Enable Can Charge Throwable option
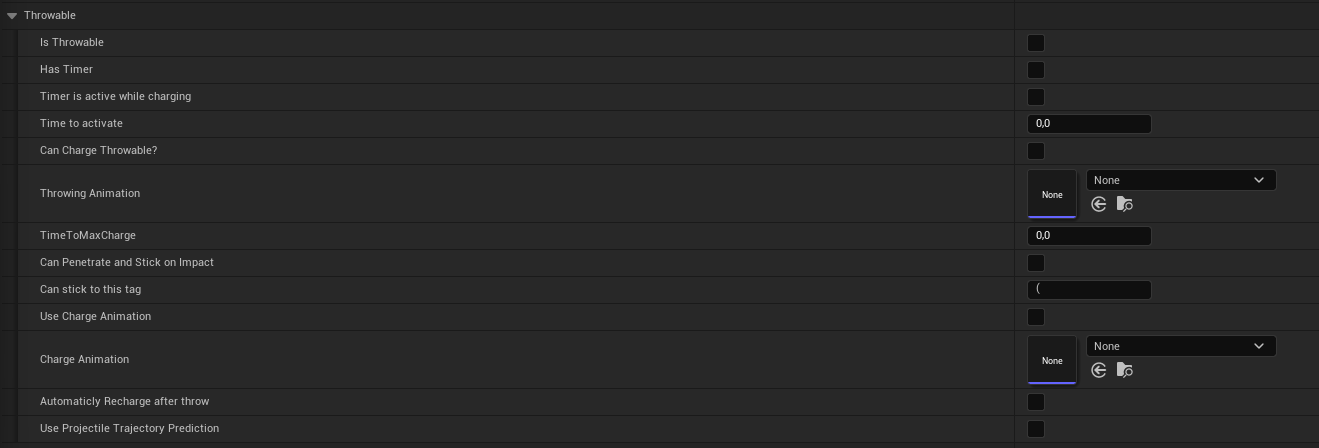1319x448 pixels. click(x=1036, y=151)
